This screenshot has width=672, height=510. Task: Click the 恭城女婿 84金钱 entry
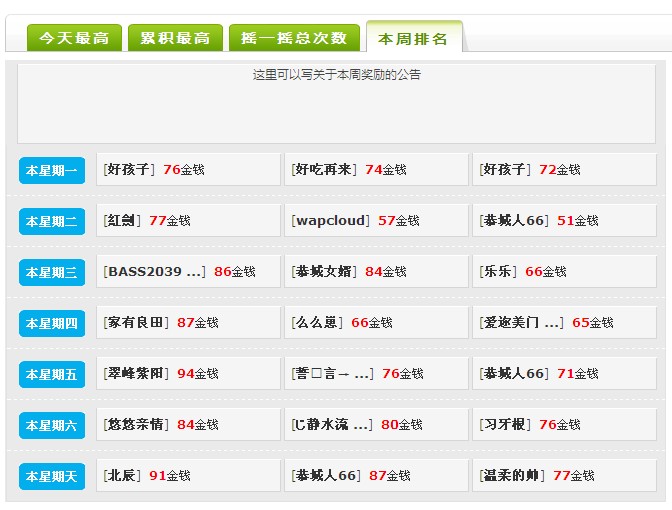(376, 272)
